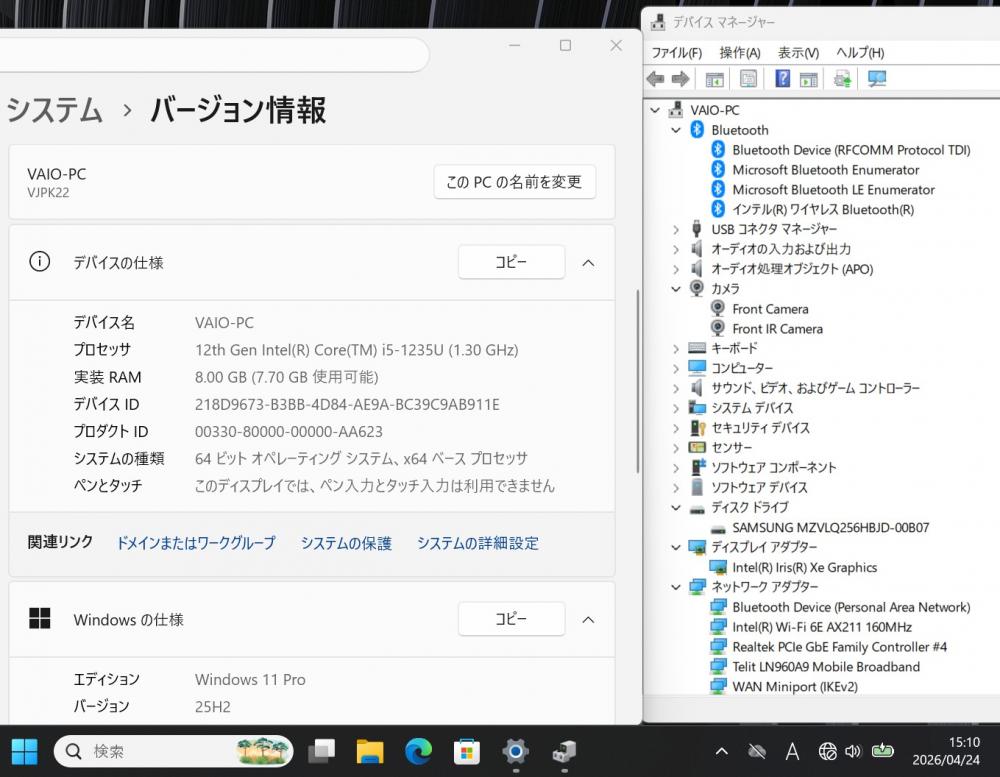Click the この PC の名前を変更 button

click(x=514, y=182)
